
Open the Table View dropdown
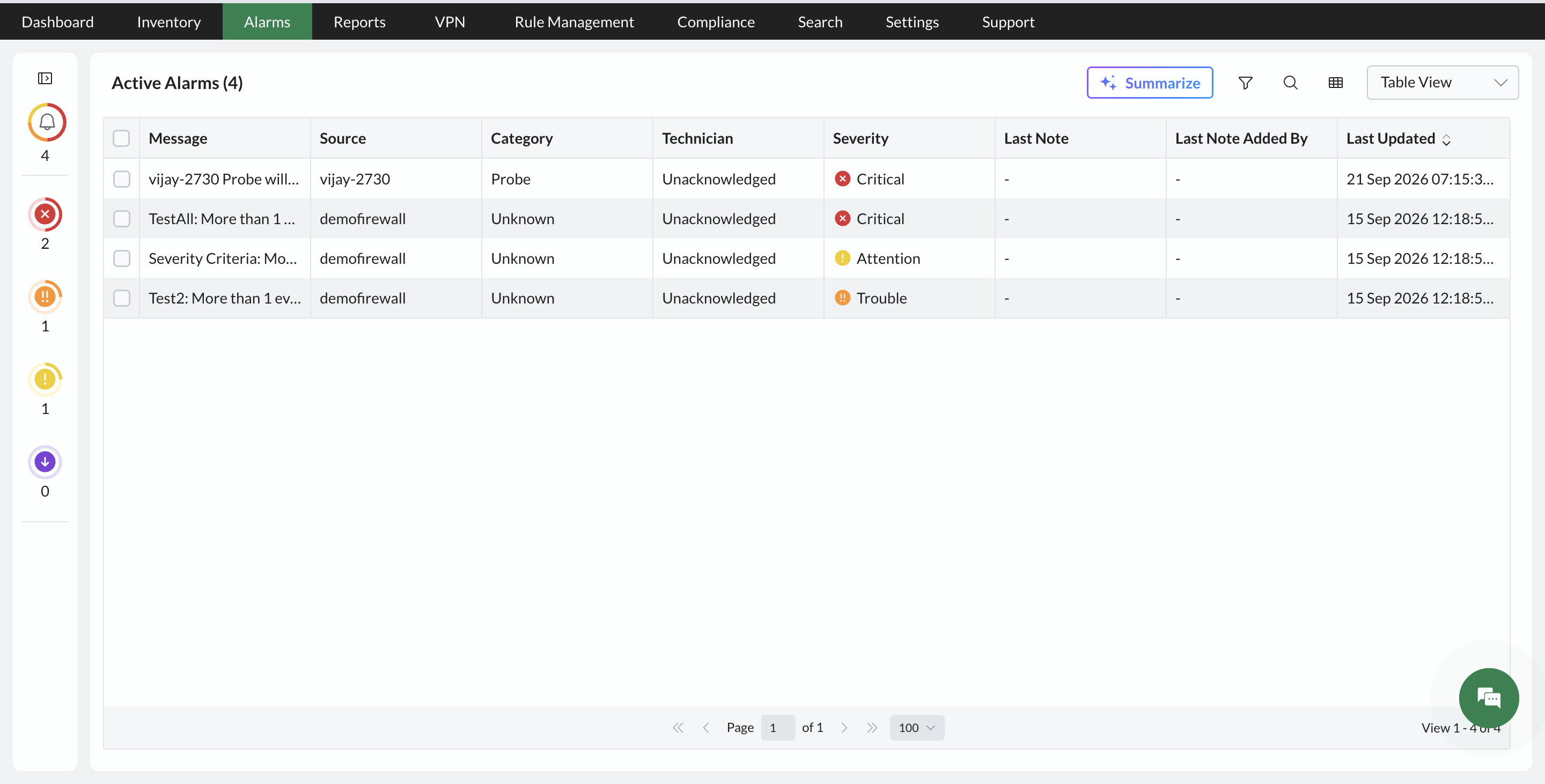pyautogui.click(x=1442, y=83)
